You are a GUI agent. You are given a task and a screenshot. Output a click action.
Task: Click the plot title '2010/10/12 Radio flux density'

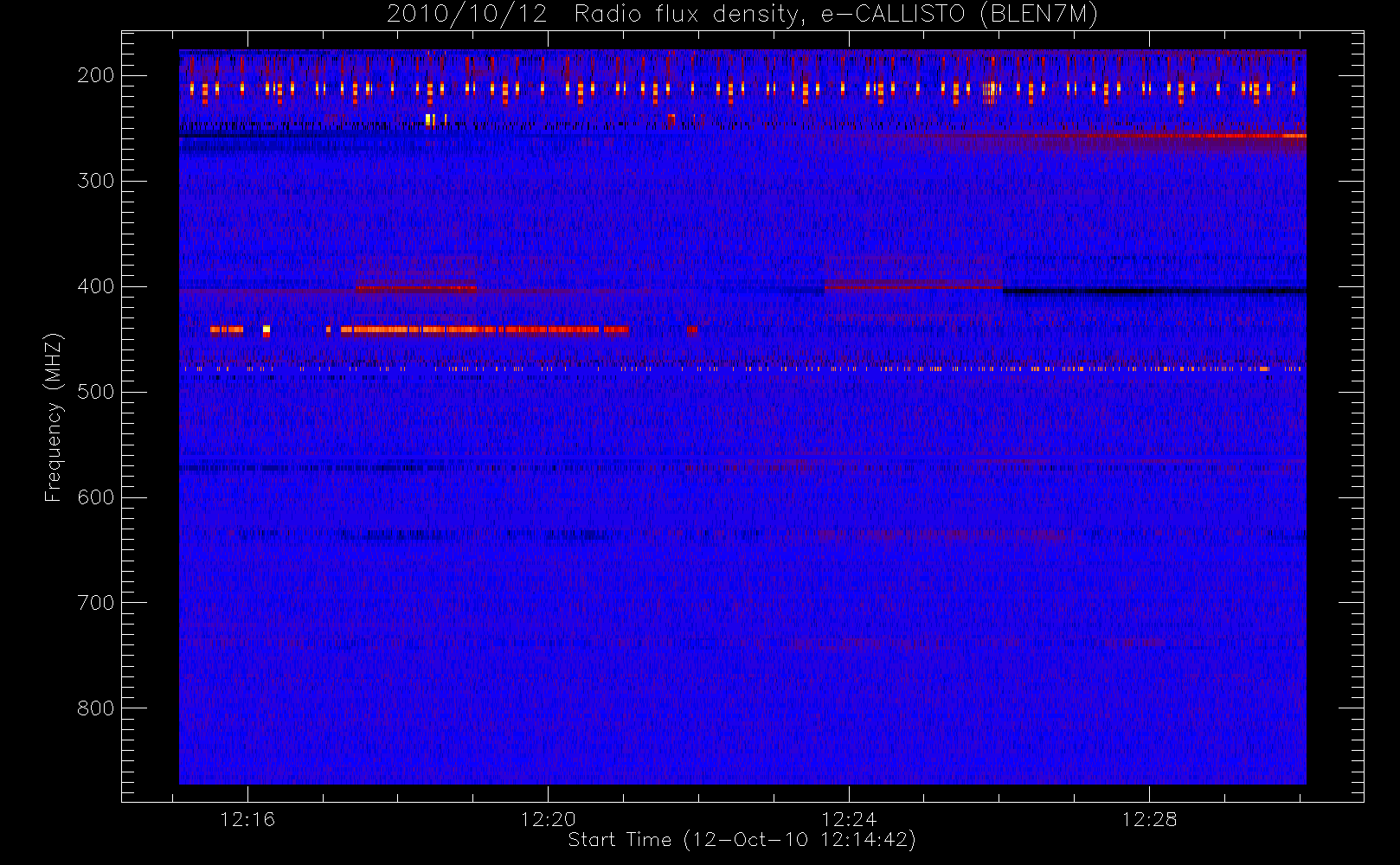(x=743, y=14)
